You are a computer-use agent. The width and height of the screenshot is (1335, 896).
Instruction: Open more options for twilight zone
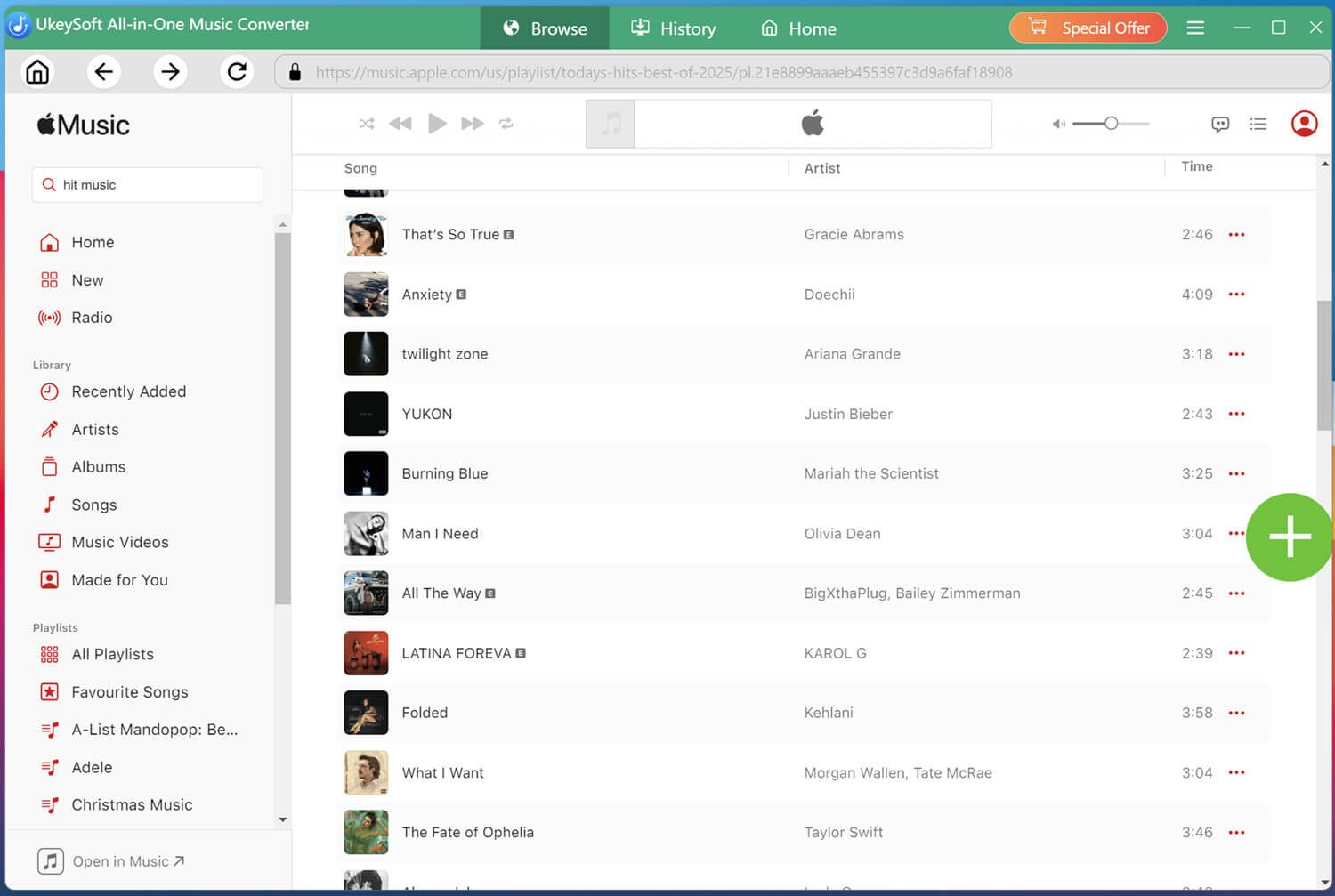(x=1236, y=354)
